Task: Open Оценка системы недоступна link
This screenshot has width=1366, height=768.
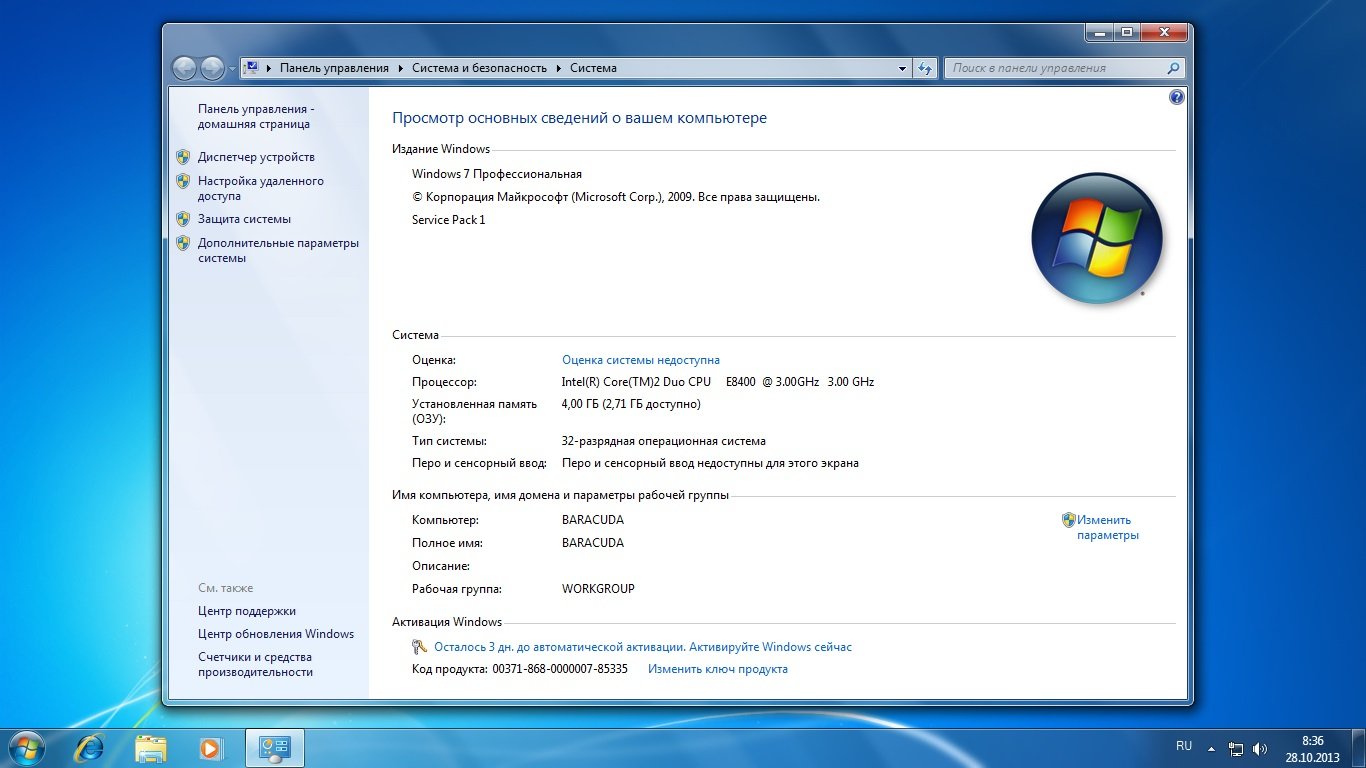Action: tap(641, 360)
